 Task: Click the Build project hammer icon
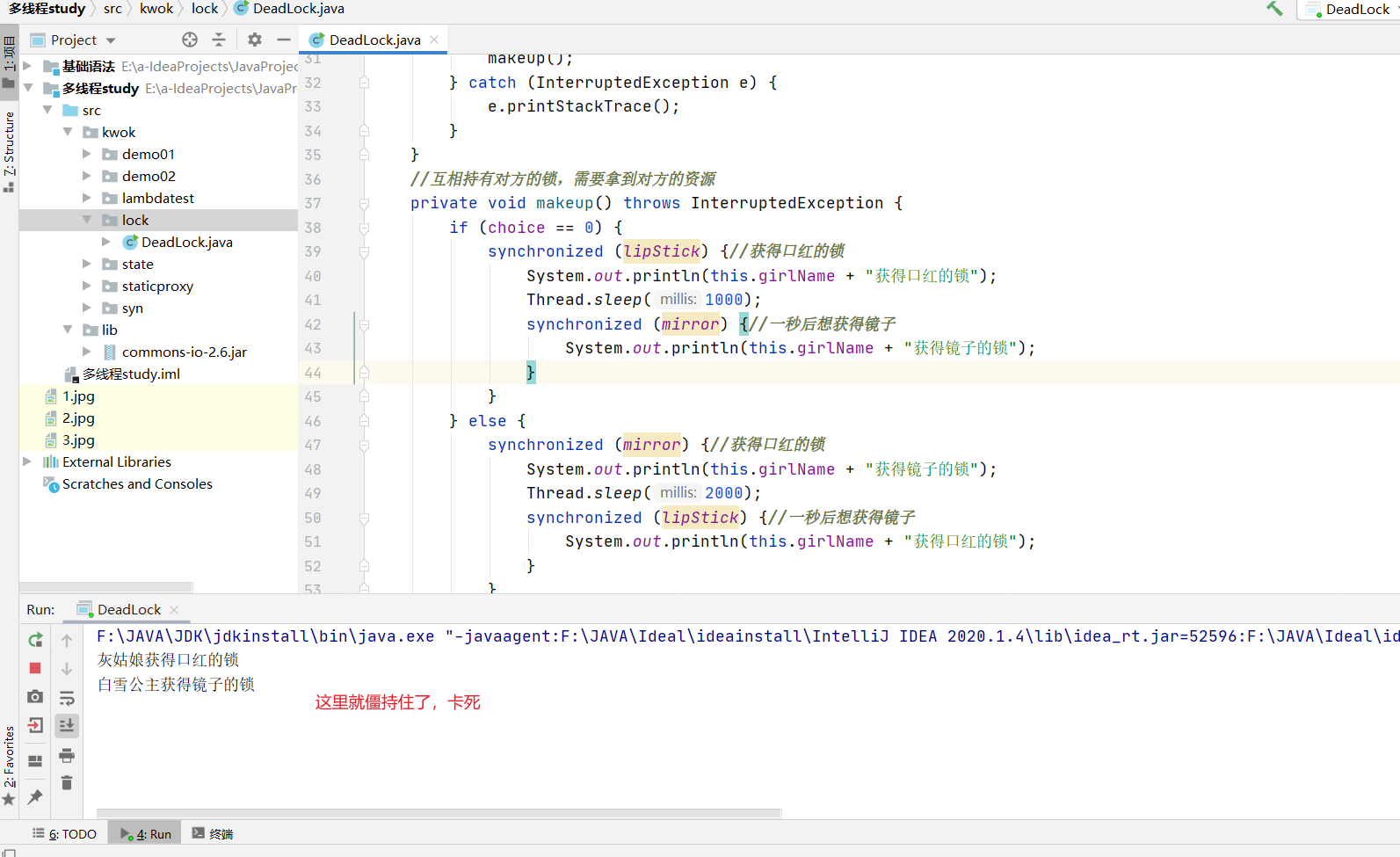coord(1274,9)
